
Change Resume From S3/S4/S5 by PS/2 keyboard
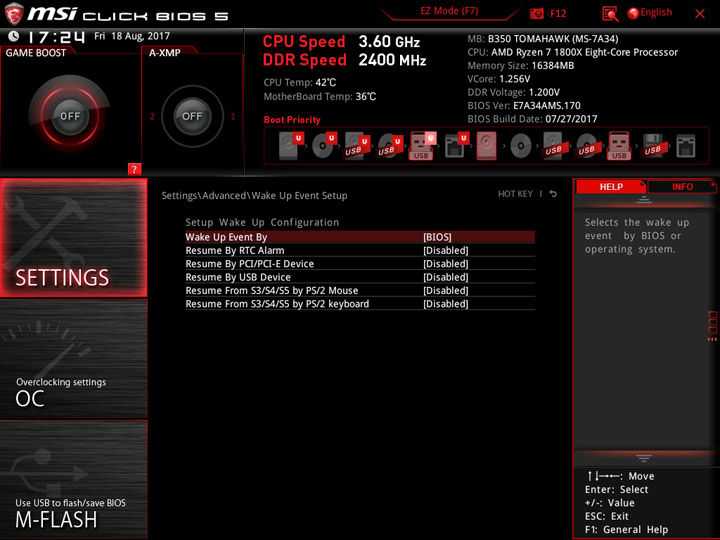[360, 304]
